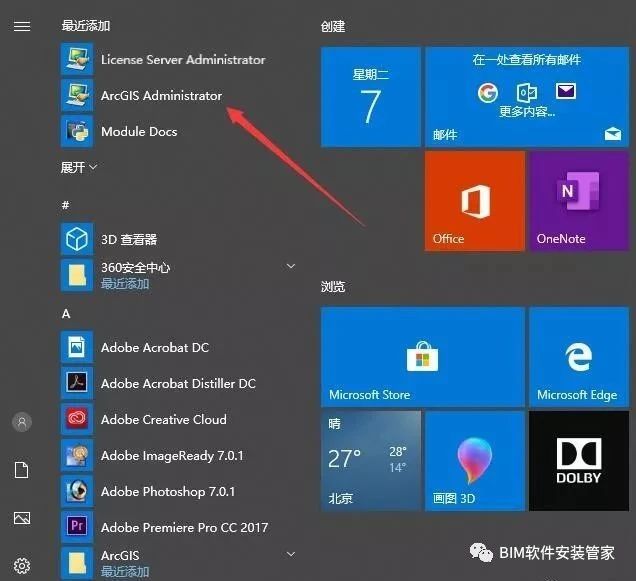This screenshot has width=636, height=581.
Task: Select 3D 查看器 entry text
Action: [129, 239]
